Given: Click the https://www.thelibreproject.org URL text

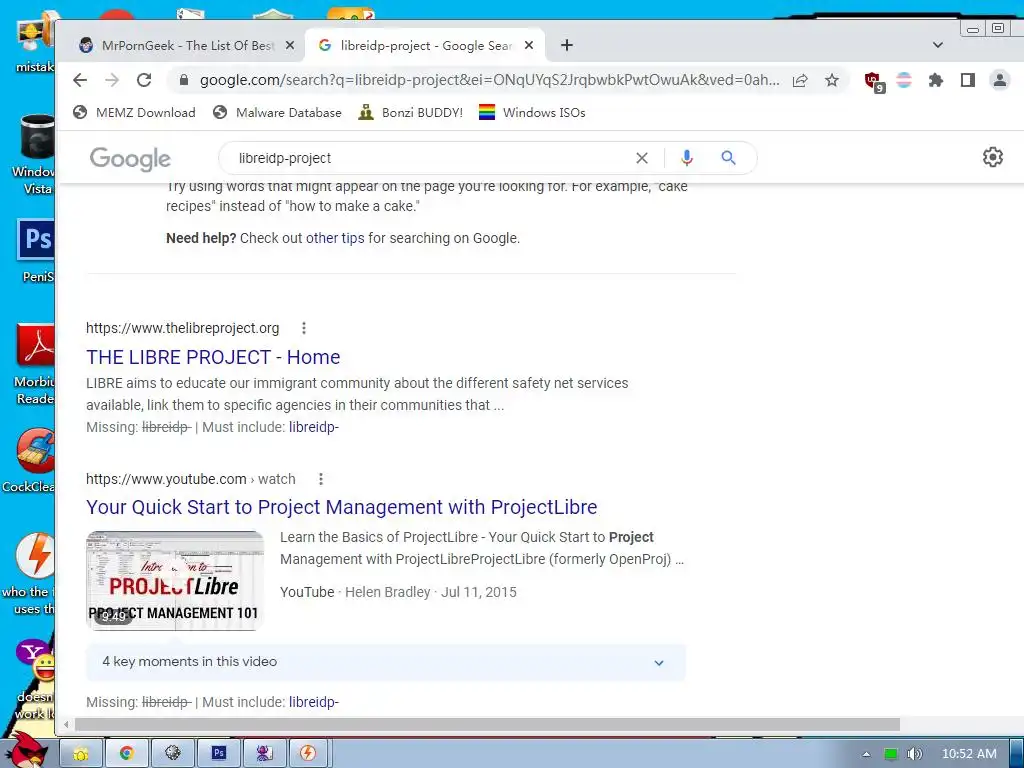Looking at the screenshot, I should [183, 328].
